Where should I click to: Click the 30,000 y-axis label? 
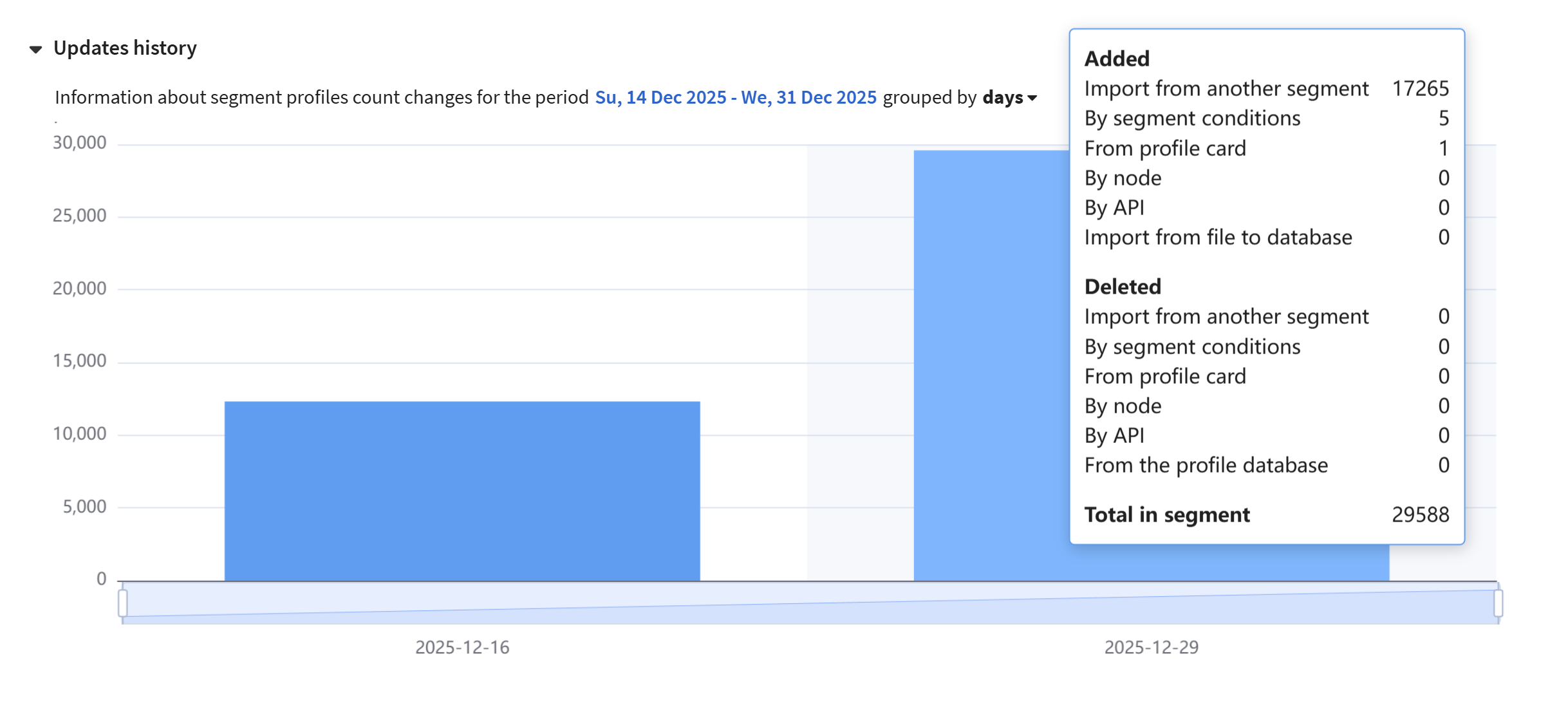(x=79, y=143)
